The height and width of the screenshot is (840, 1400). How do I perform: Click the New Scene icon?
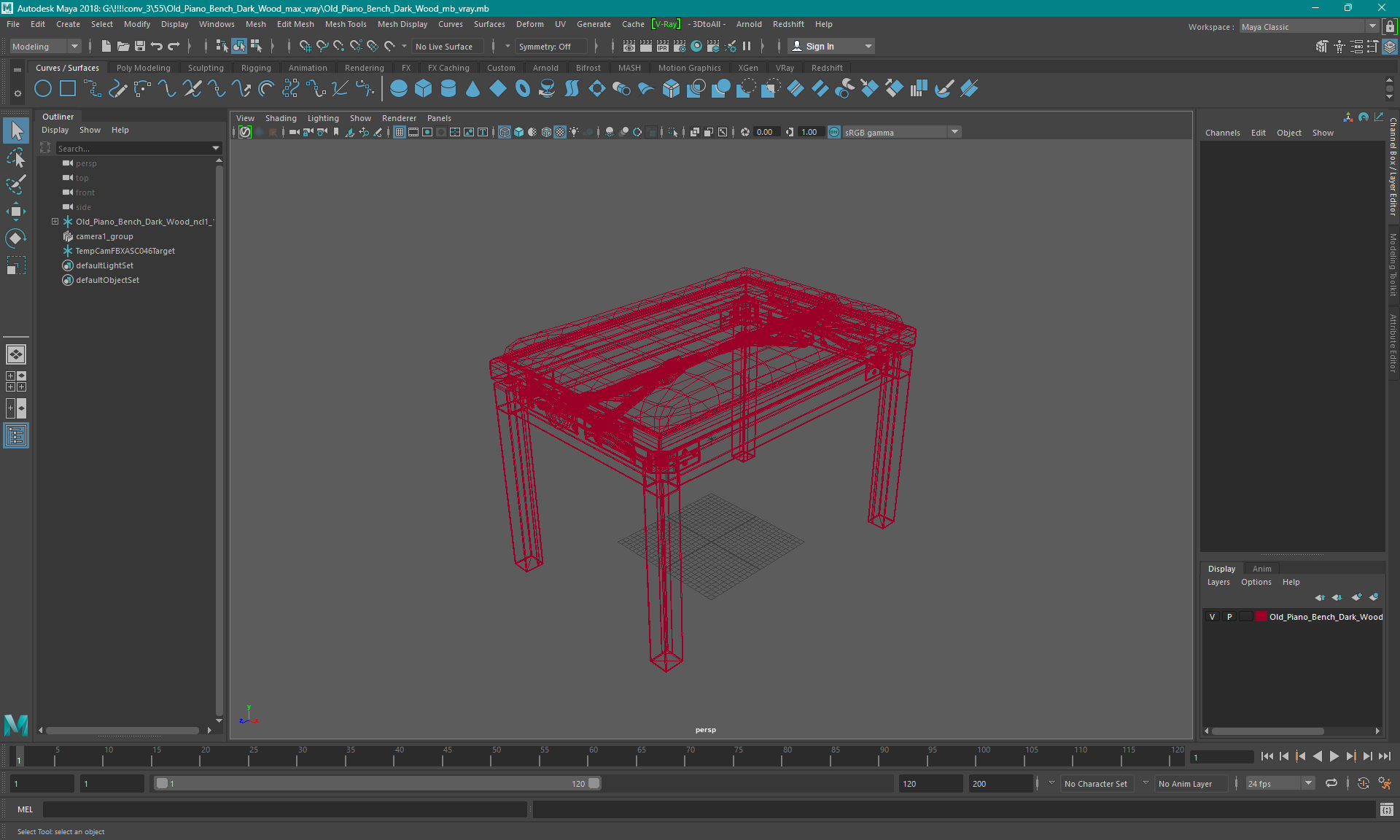pyautogui.click(x=106, y=46)
